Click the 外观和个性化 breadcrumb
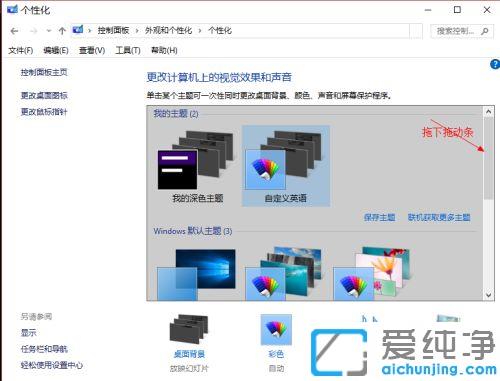The image size is (500, 381). coord(168,30)
